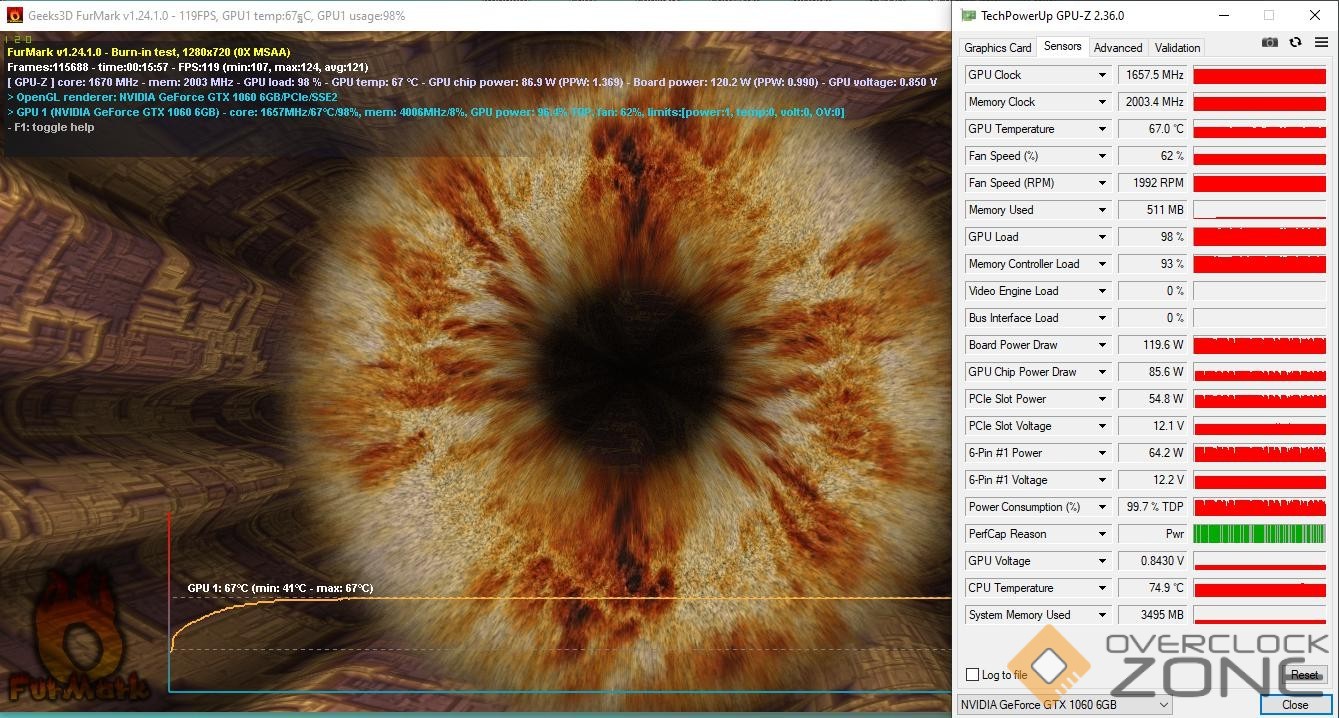Open the Advanced tab
Viewport: 1339px width, 718px height.
click(x=1117, y=48)
